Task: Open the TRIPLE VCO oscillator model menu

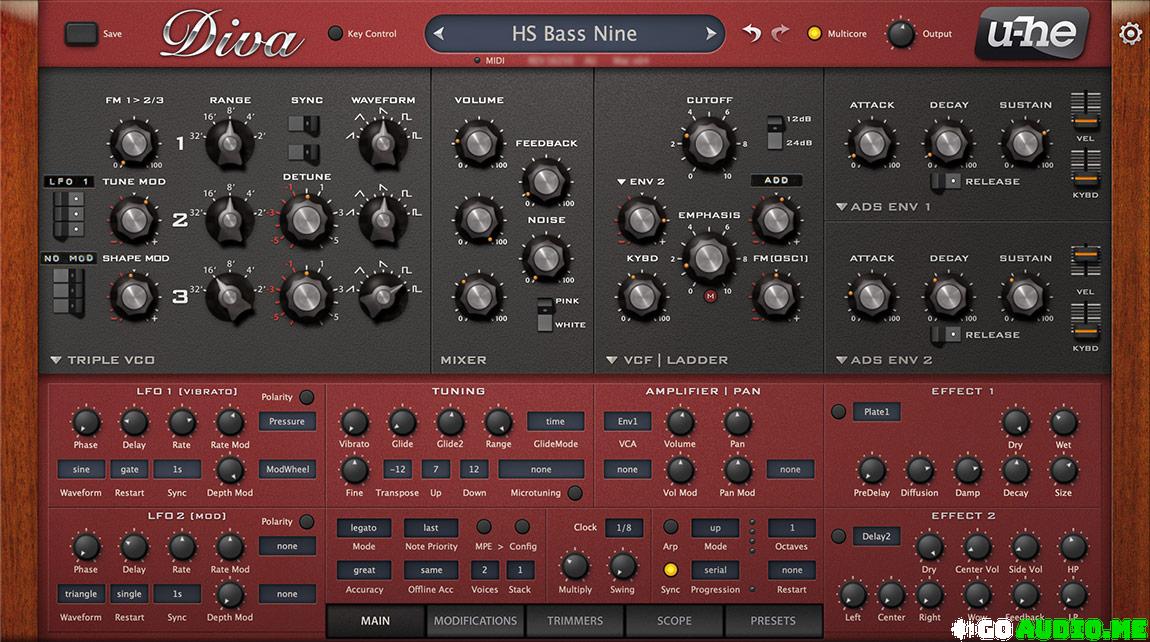Action: (x=103, y=360)
